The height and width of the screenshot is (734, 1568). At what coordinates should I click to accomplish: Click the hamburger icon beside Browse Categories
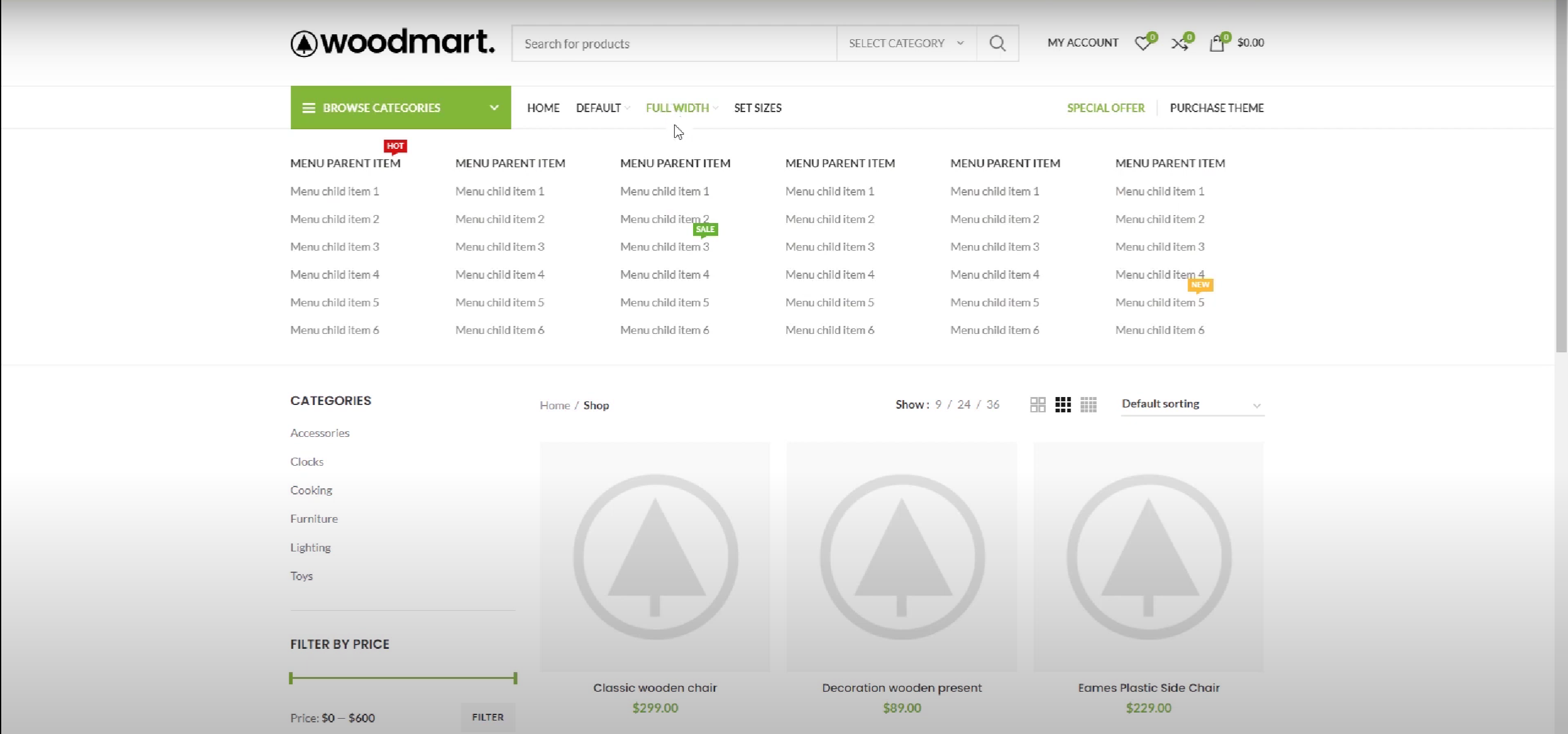coord(309,107)
